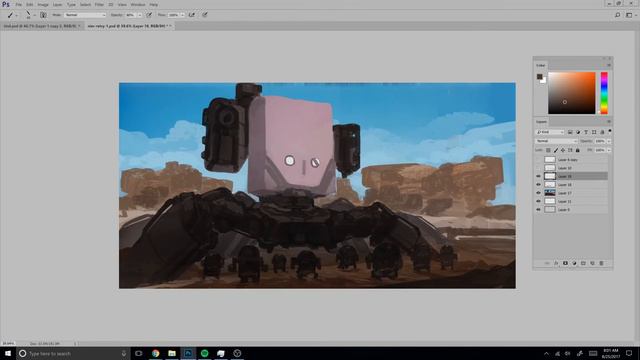Filter layers for adjustment layers
640x360 pixels.
pyautogui.click(x=578, y=132)
